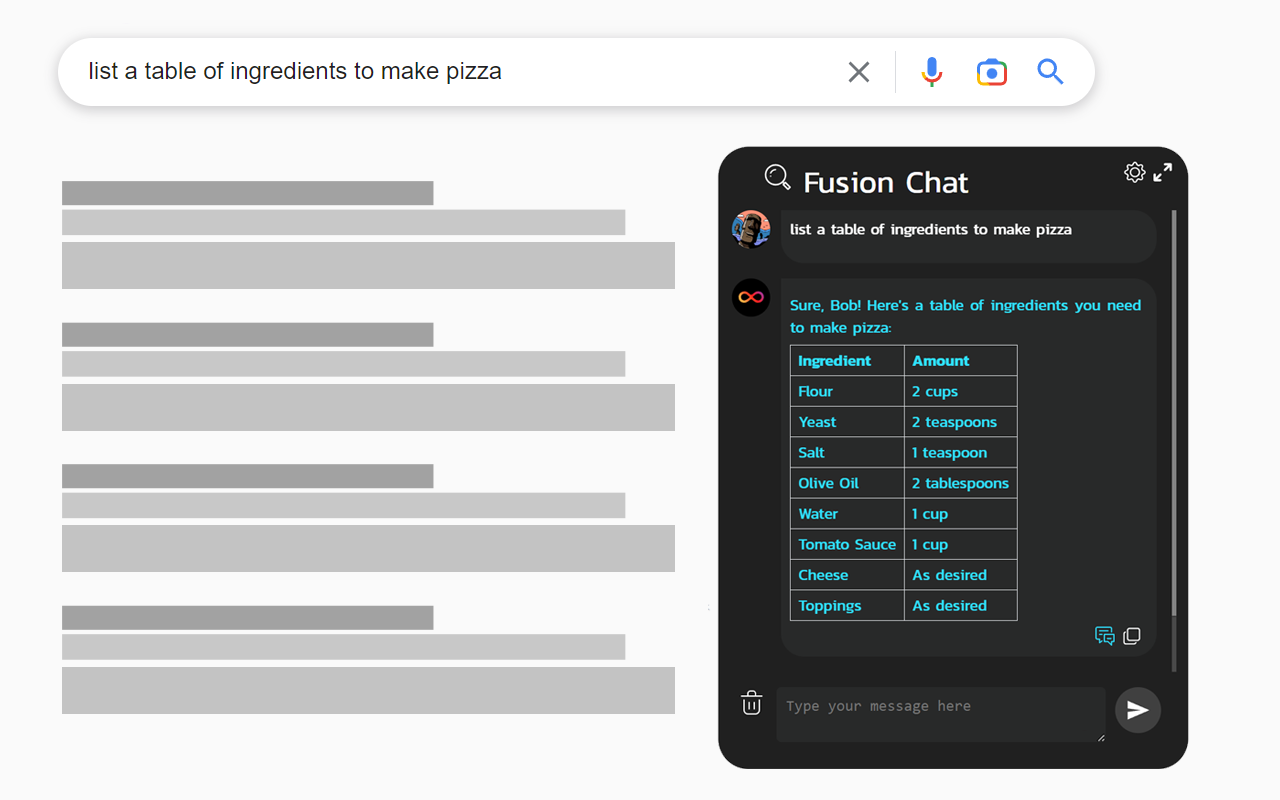
Task: Click the Ingredient column header
Action: (834, 360)
